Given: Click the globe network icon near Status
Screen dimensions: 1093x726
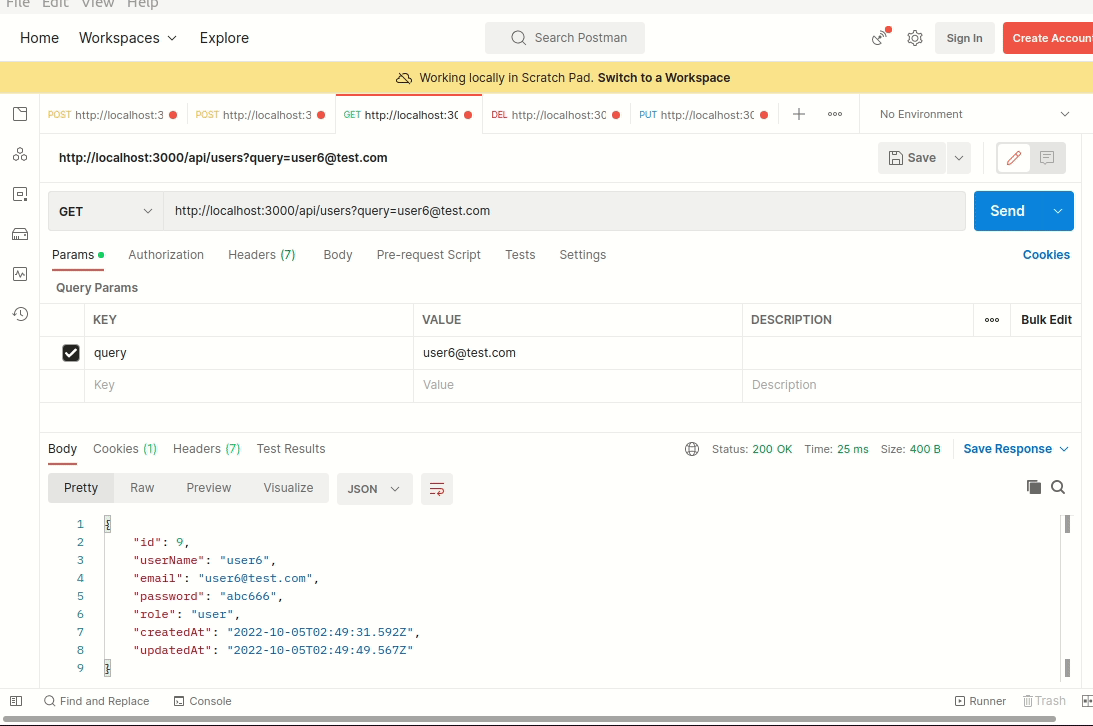Looking at the screenshot, I should [x=691, y=449].
